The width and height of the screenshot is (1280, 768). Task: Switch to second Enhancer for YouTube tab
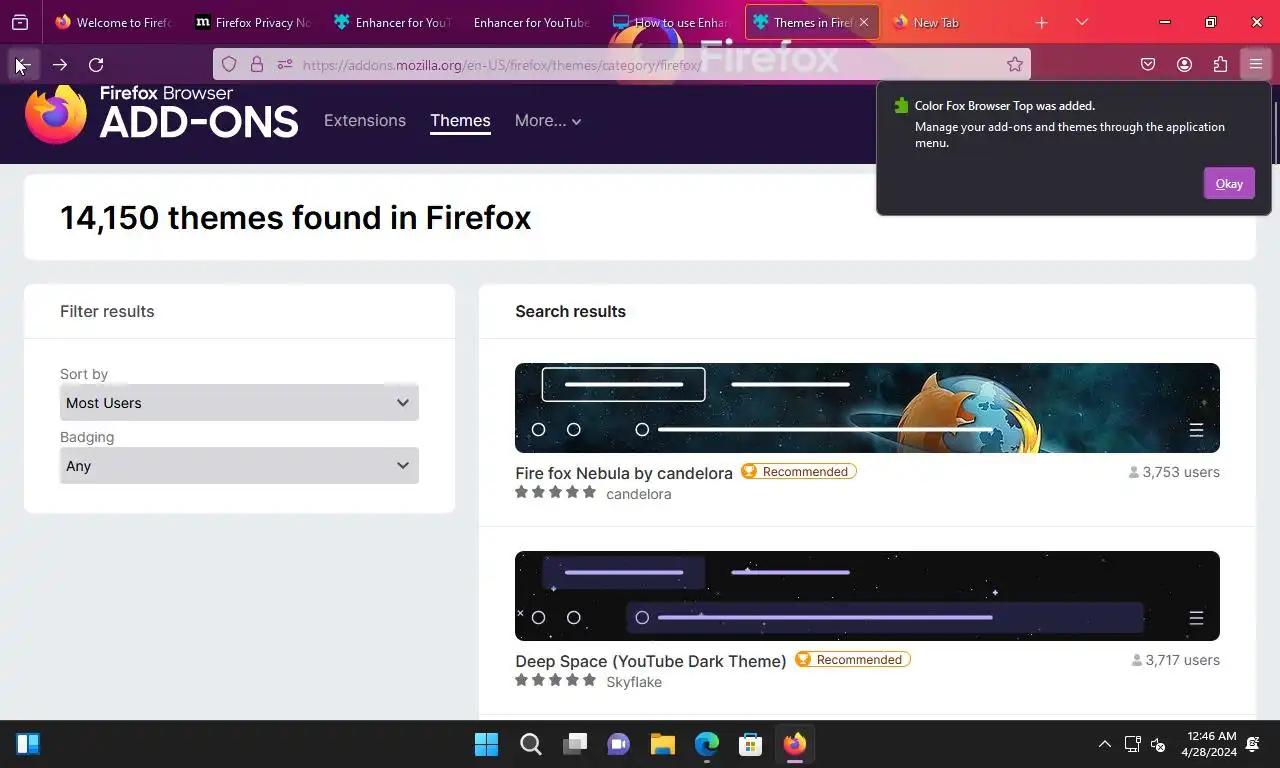pos(532,22)
